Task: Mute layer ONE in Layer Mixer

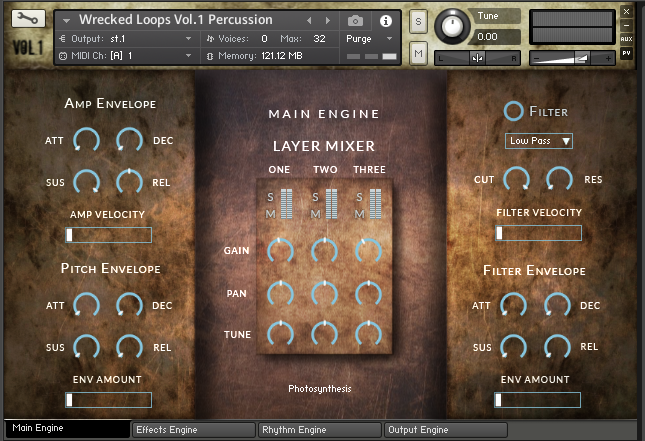Action: (x=270, y=214)
